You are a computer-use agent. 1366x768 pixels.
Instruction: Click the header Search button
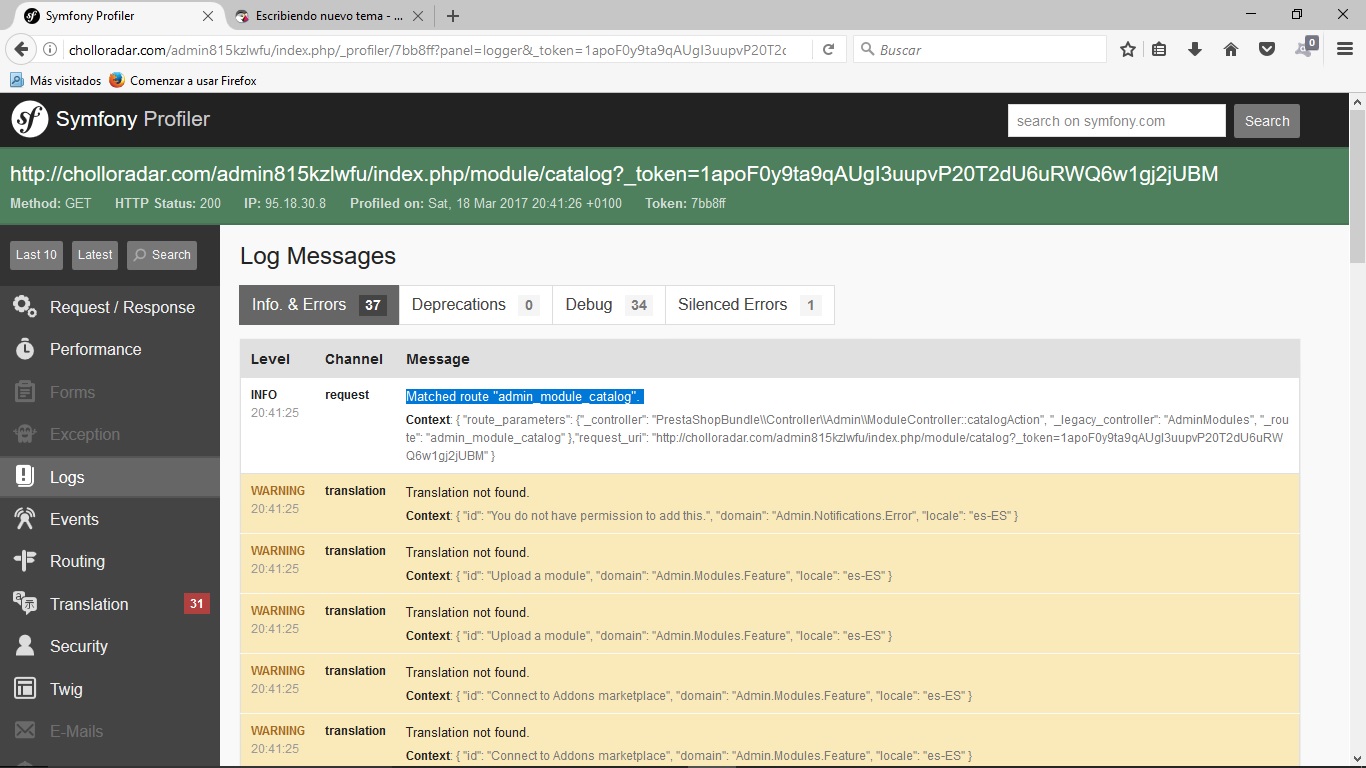1267,121
